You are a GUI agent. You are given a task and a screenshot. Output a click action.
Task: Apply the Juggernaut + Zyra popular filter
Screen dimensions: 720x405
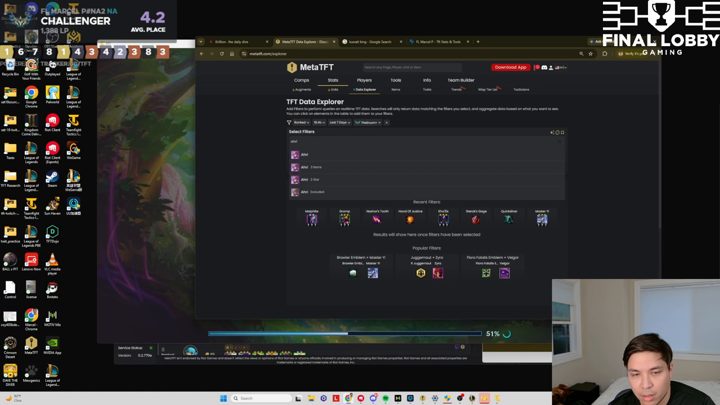click(x=427, y=267)
